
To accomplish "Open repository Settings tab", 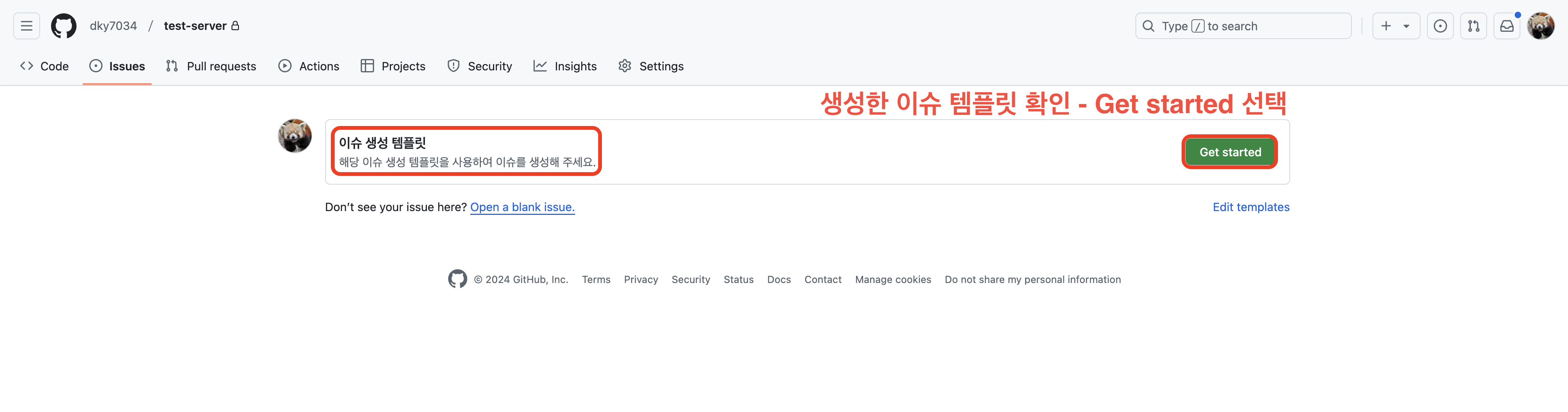I will (x=651, y=66).
